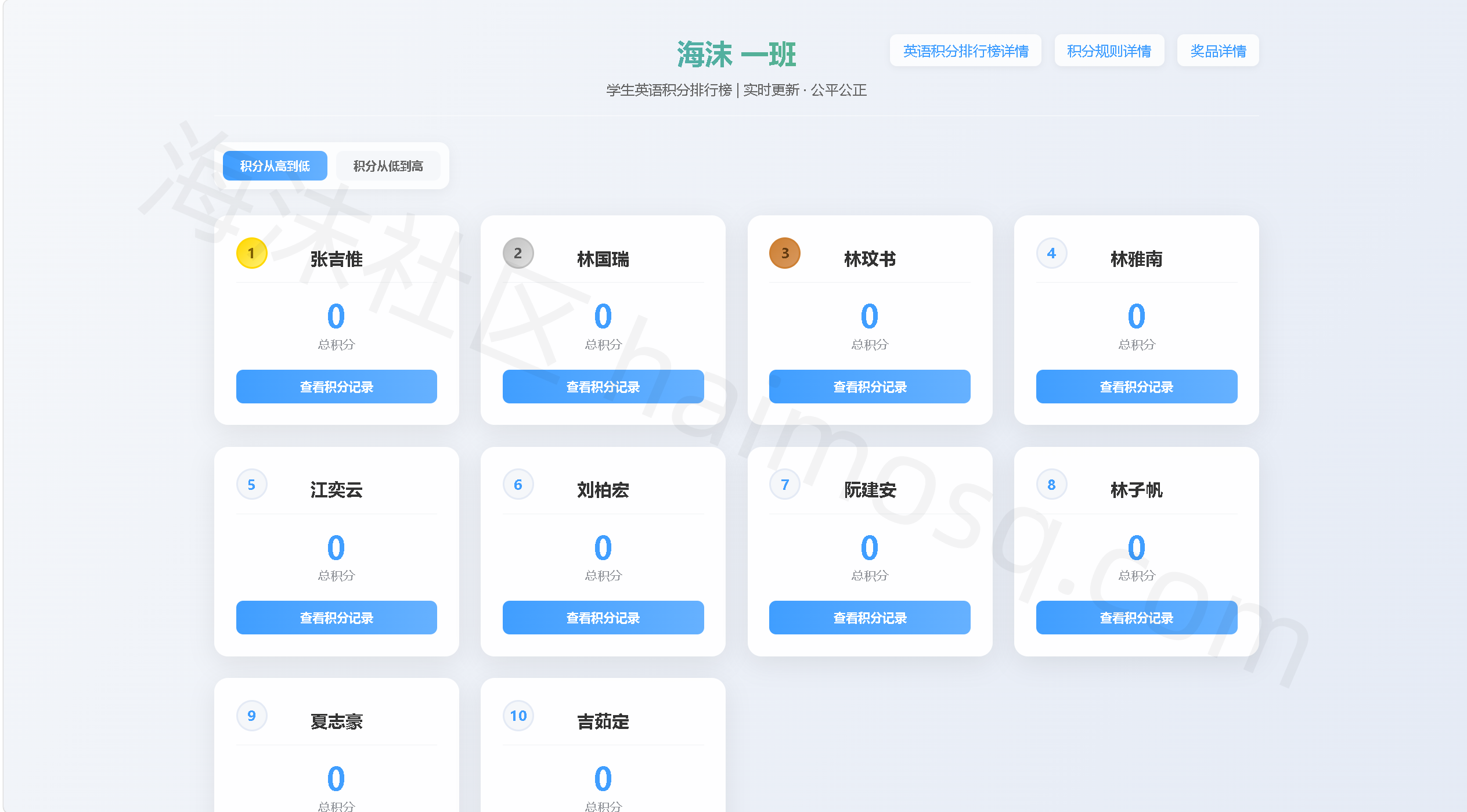1467x812 pixels.
Task: Click the rank 5 badge
Action: (x=251, y=485)
